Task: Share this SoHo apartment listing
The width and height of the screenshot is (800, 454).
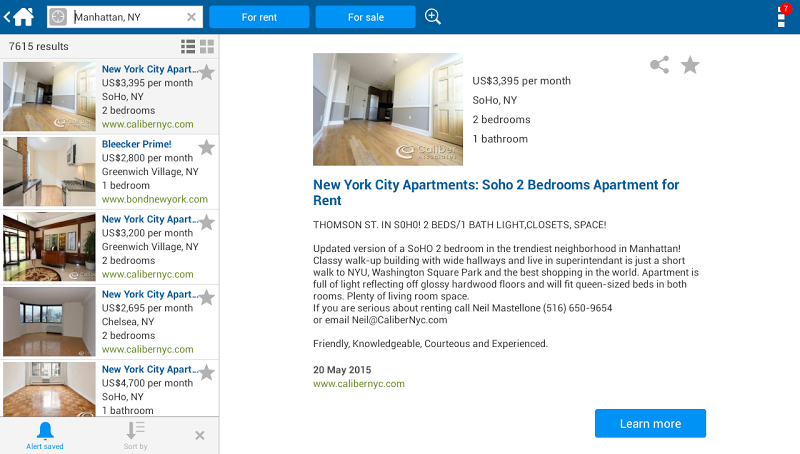Action: click(x=659, y=65)
